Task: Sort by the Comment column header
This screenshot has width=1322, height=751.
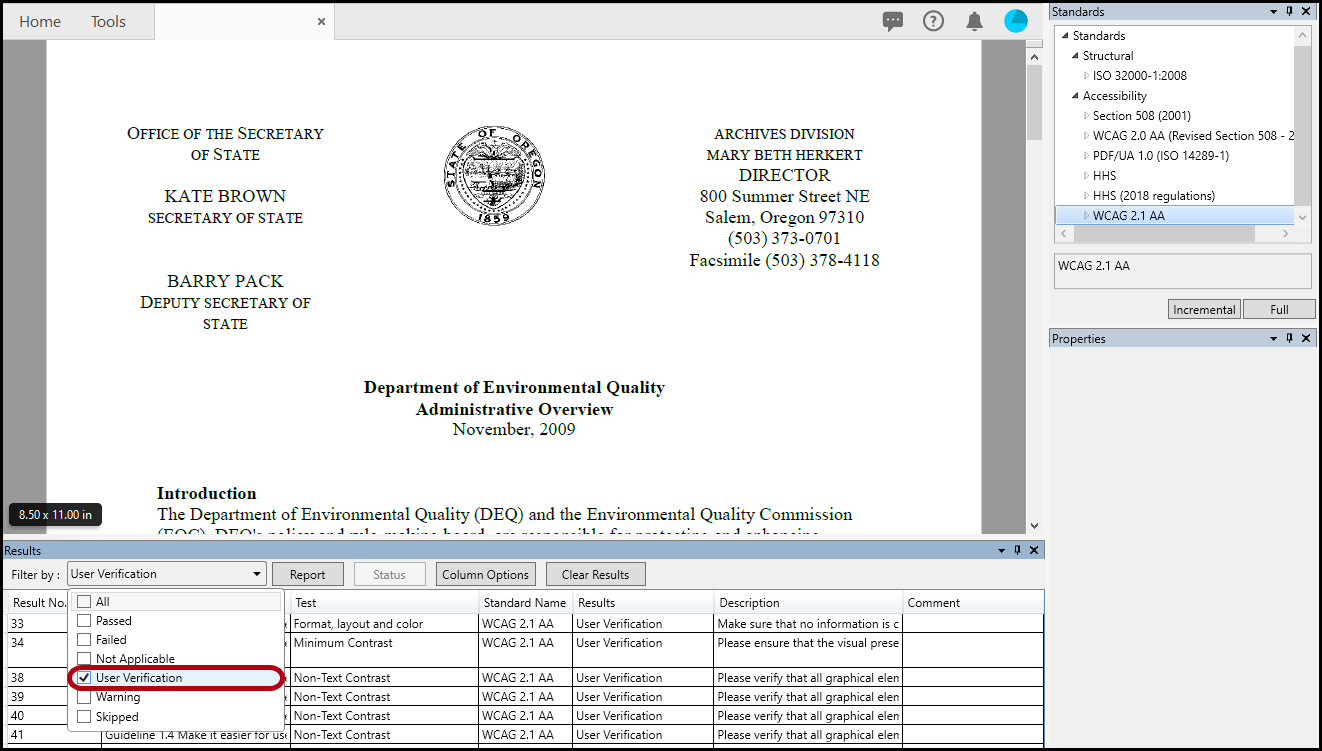Action: click(x=973, y=603)
